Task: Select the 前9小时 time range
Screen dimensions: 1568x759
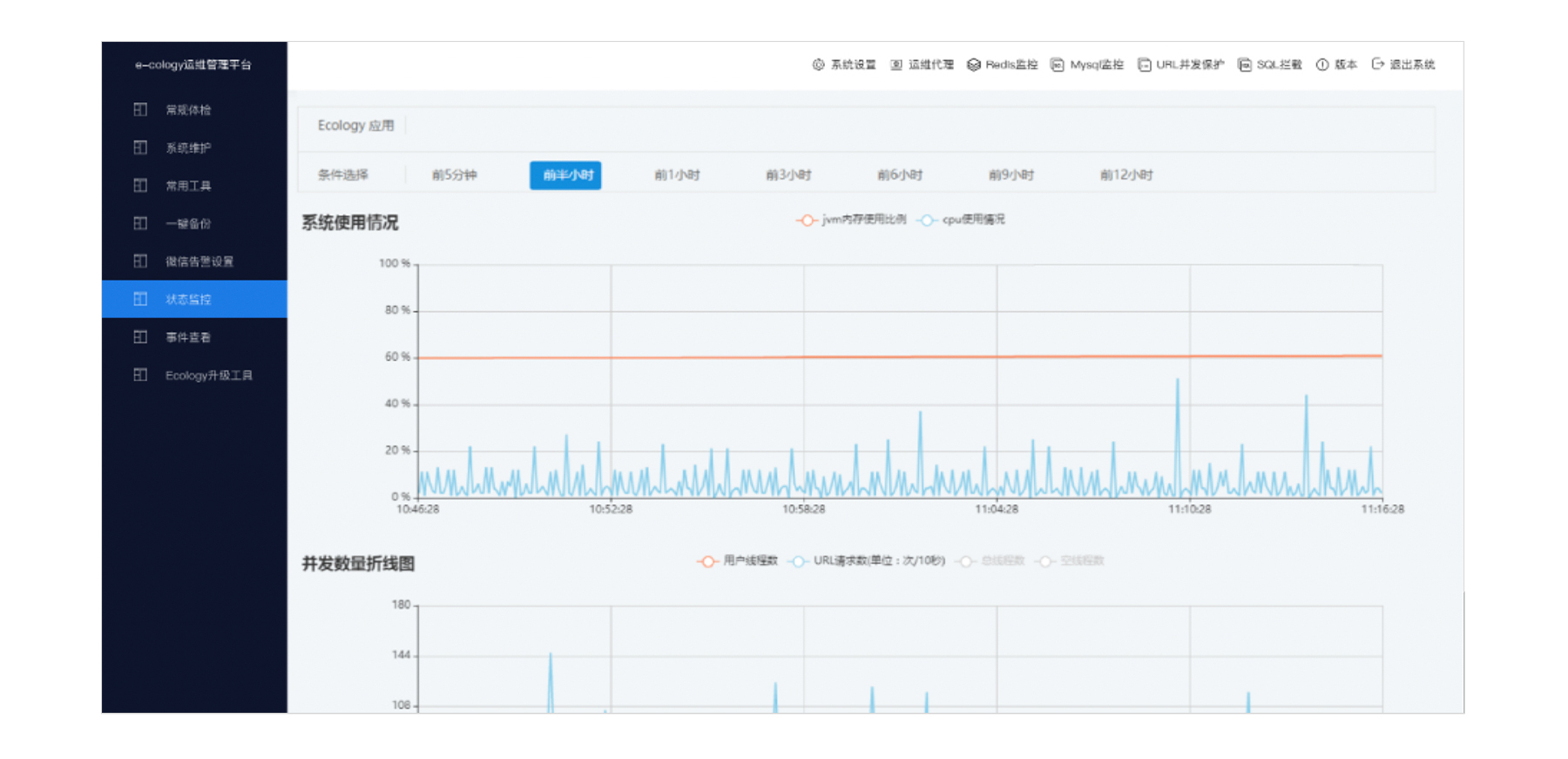Action: (x=1011, y=175)
